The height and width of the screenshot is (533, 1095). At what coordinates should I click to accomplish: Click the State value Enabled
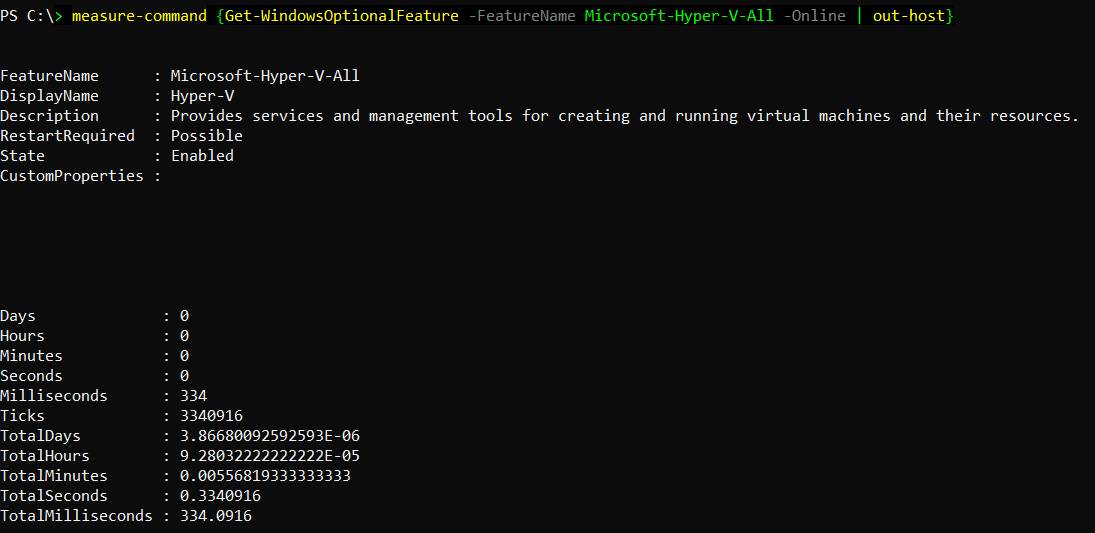[203, 156]
